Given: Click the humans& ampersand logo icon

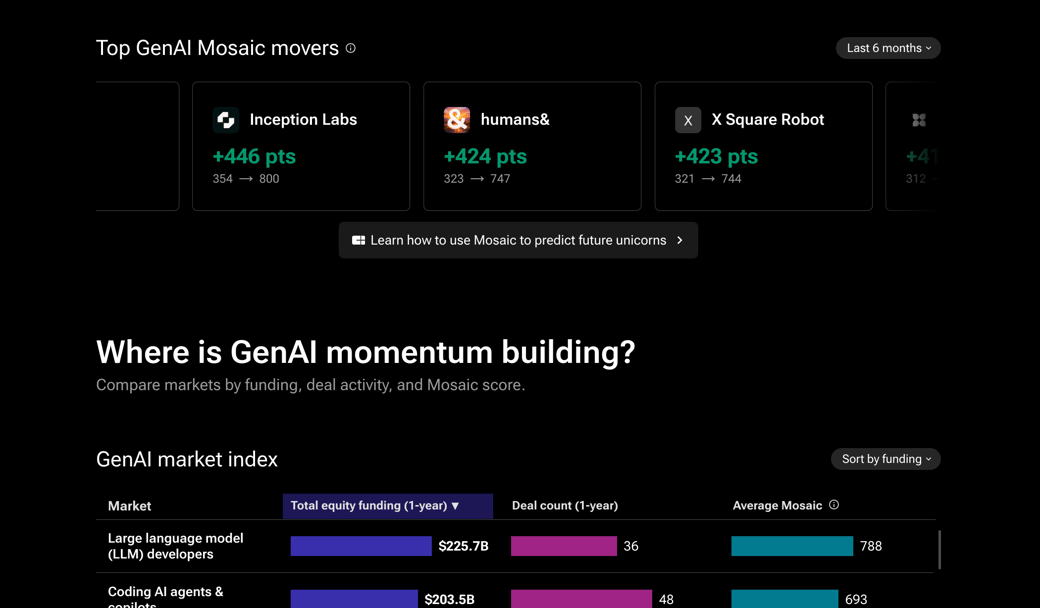Looking at the screenshot, I should [457, 120].
